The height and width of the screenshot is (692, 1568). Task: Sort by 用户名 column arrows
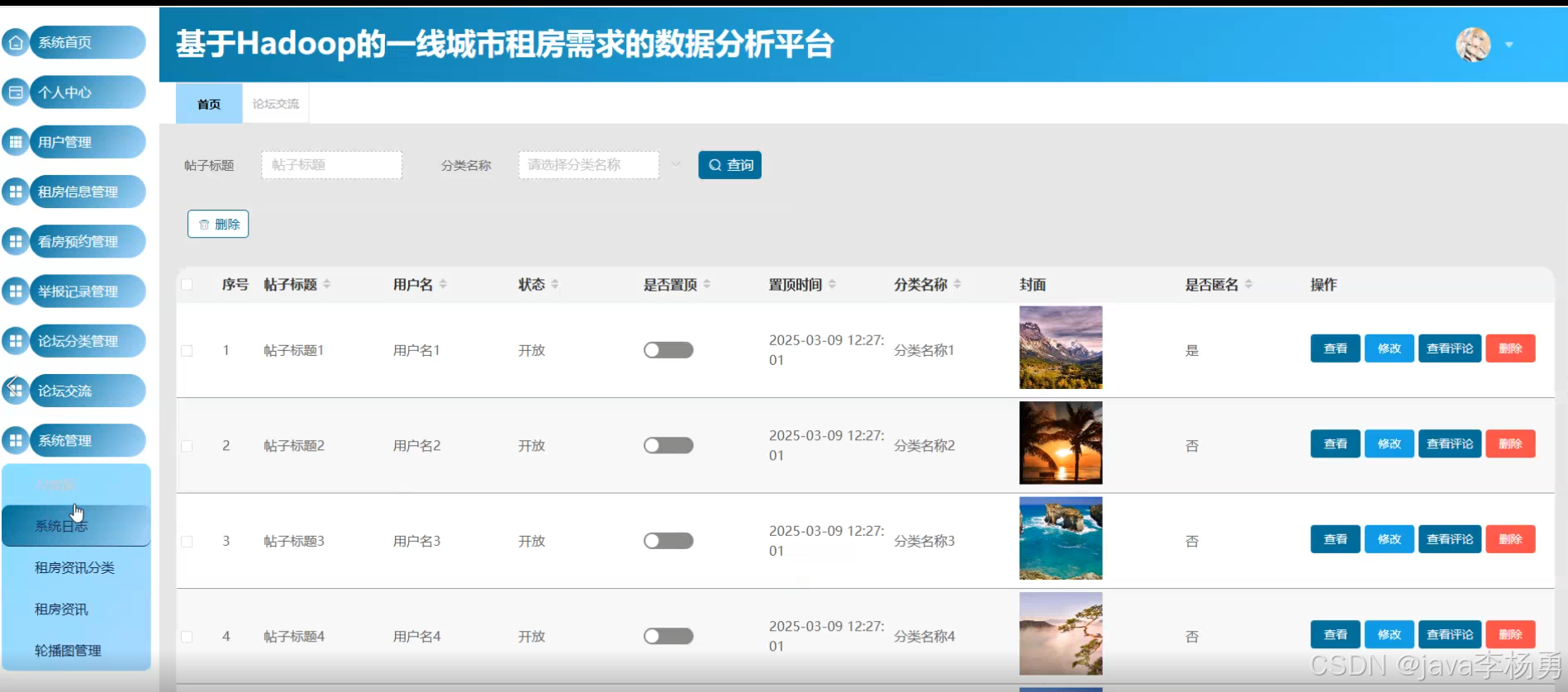[443, 284]
